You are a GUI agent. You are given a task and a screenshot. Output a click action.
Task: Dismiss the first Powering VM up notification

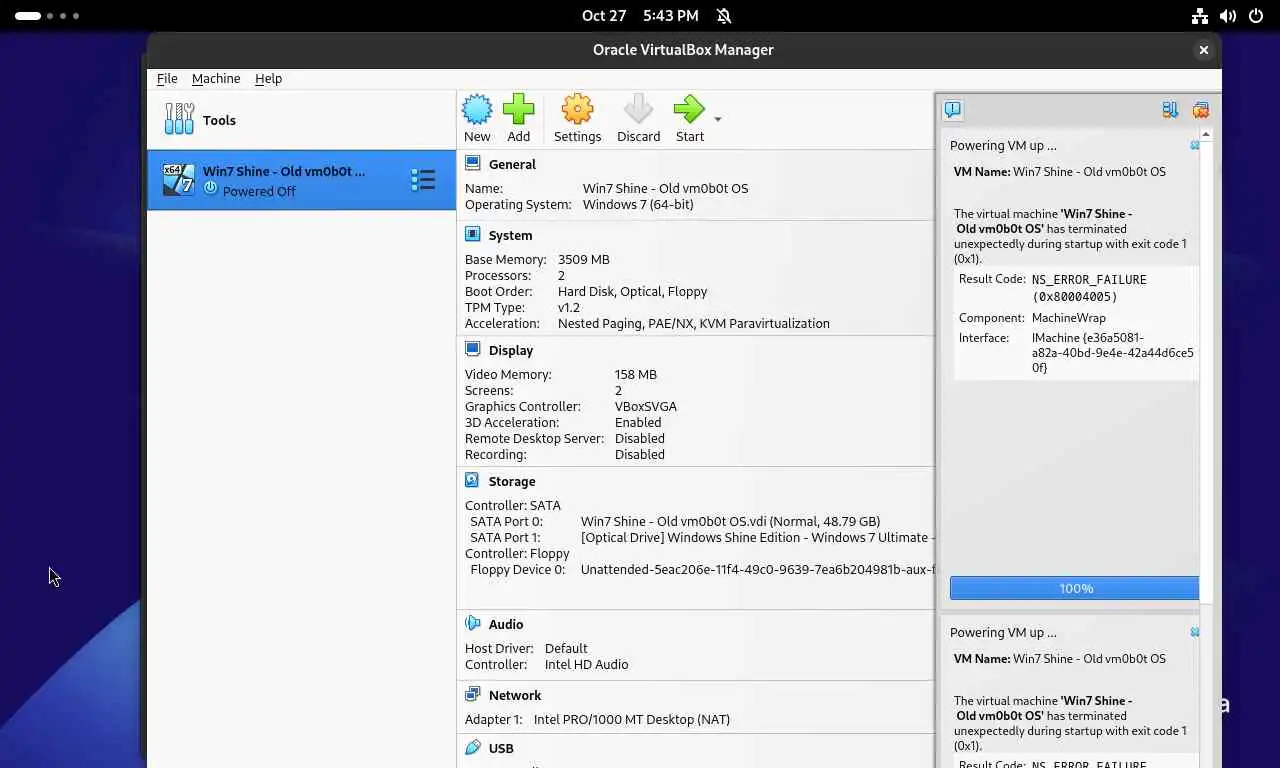pyautogui.click(x=1194, y=145)
